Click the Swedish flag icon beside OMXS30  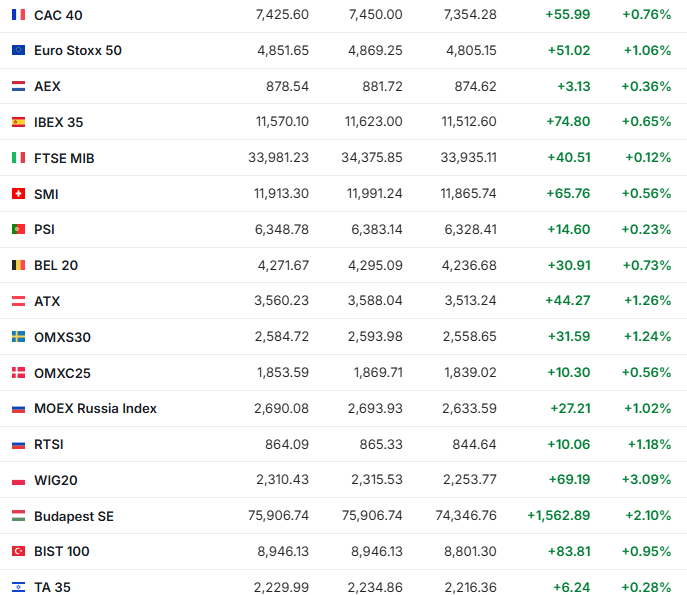click(x=18, y=337)
